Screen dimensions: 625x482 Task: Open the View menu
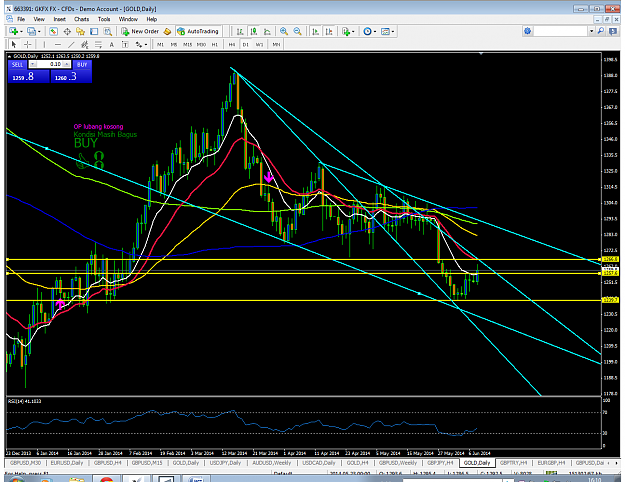39,19
